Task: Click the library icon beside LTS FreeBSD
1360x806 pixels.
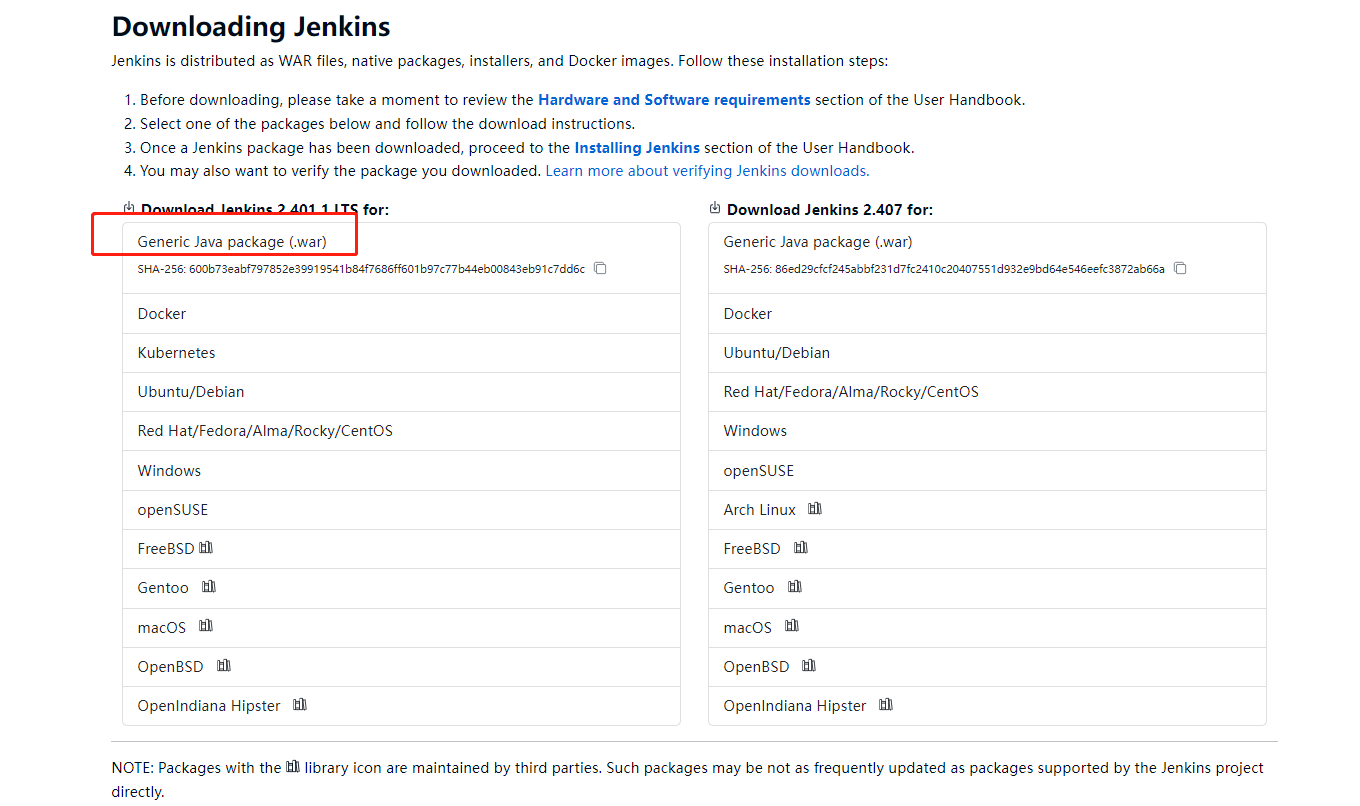Action: pyautogui.click(x=207, y=547)
